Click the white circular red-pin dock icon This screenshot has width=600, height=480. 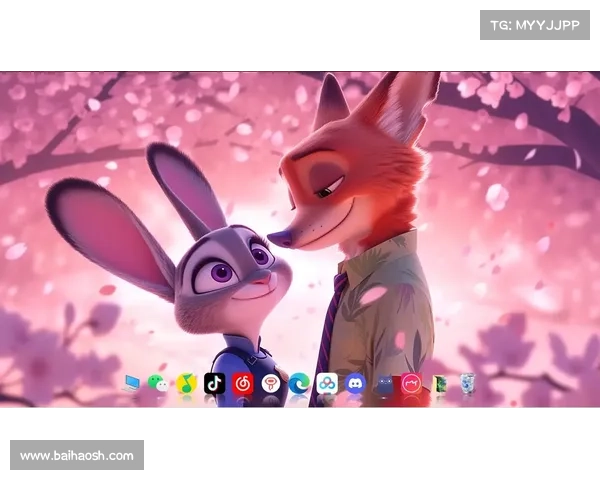(270, 383)
